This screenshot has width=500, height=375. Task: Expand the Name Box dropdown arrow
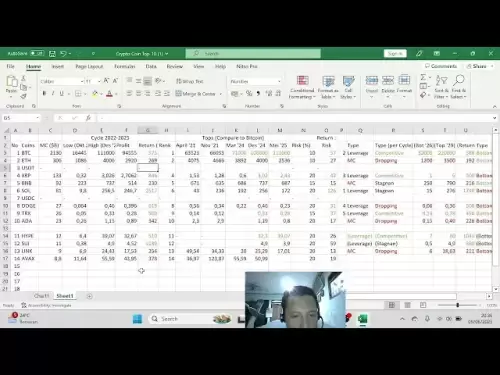pyautogui.click(x=38, y=118)
